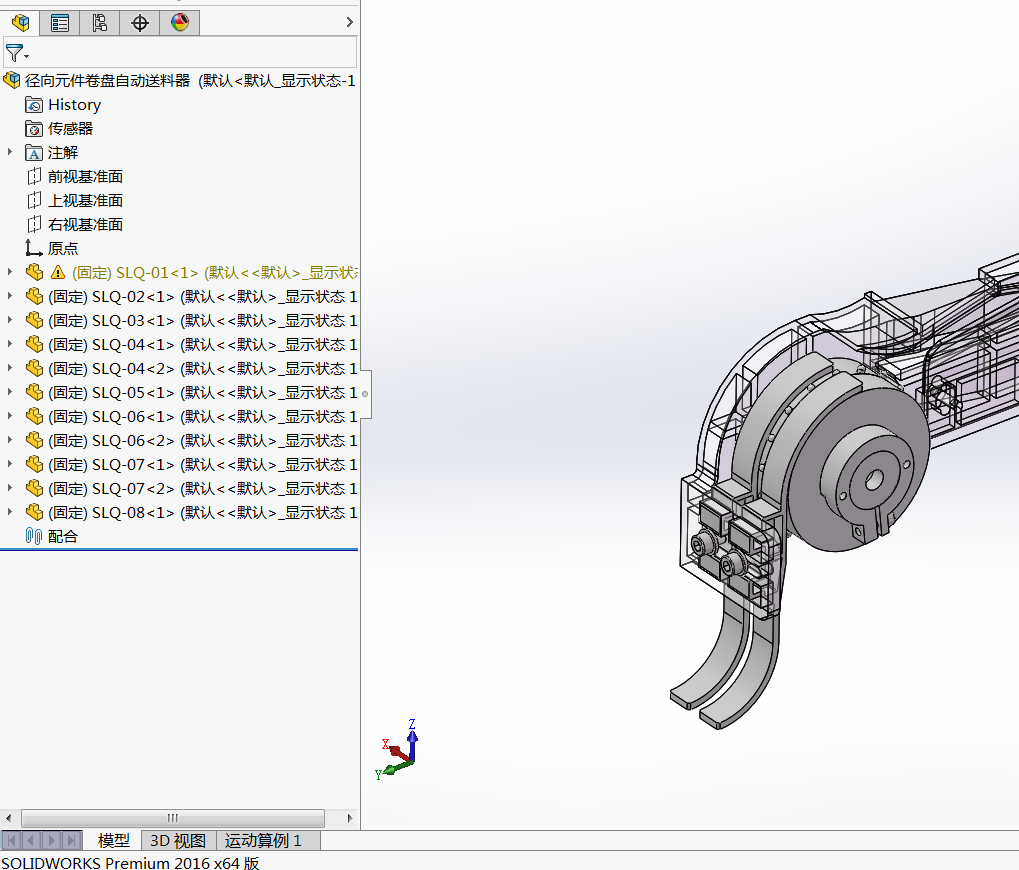
Task: Open the DimXpertManager crosshair tab
Action: click(140, 23)
